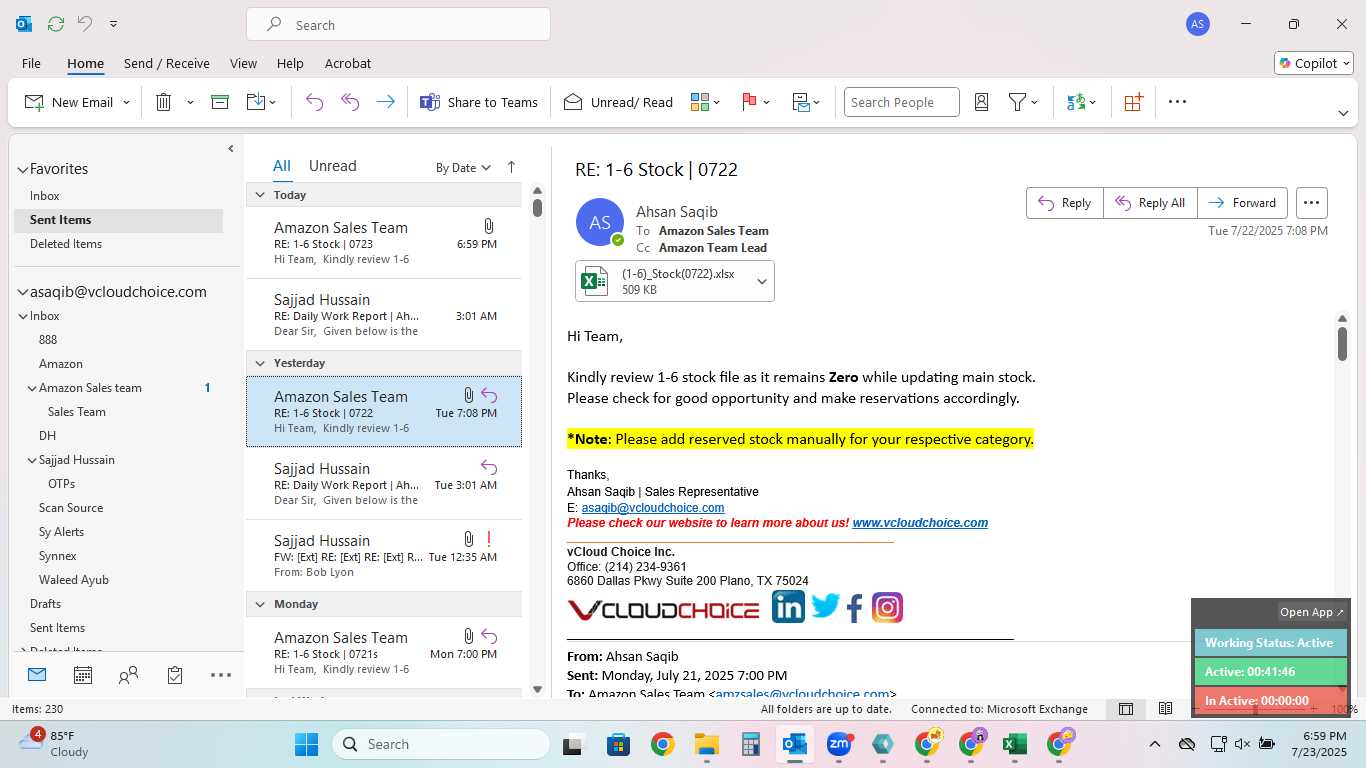1366x768 pixels.
Task: Click the ribbon Reply All arrows icon
Action: (x=349, y=102)
